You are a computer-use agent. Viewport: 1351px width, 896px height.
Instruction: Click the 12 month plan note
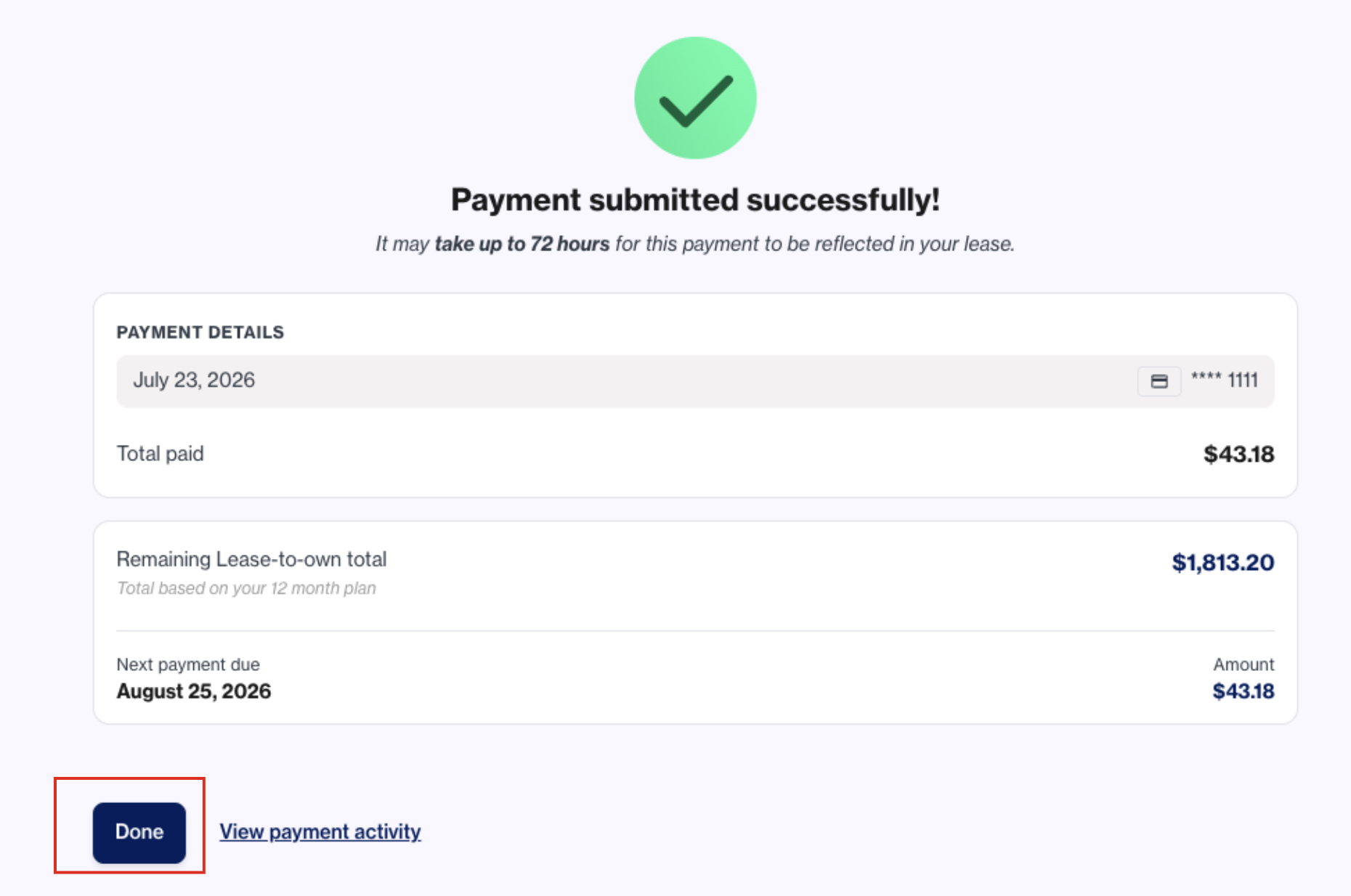(x=246, y=588)
